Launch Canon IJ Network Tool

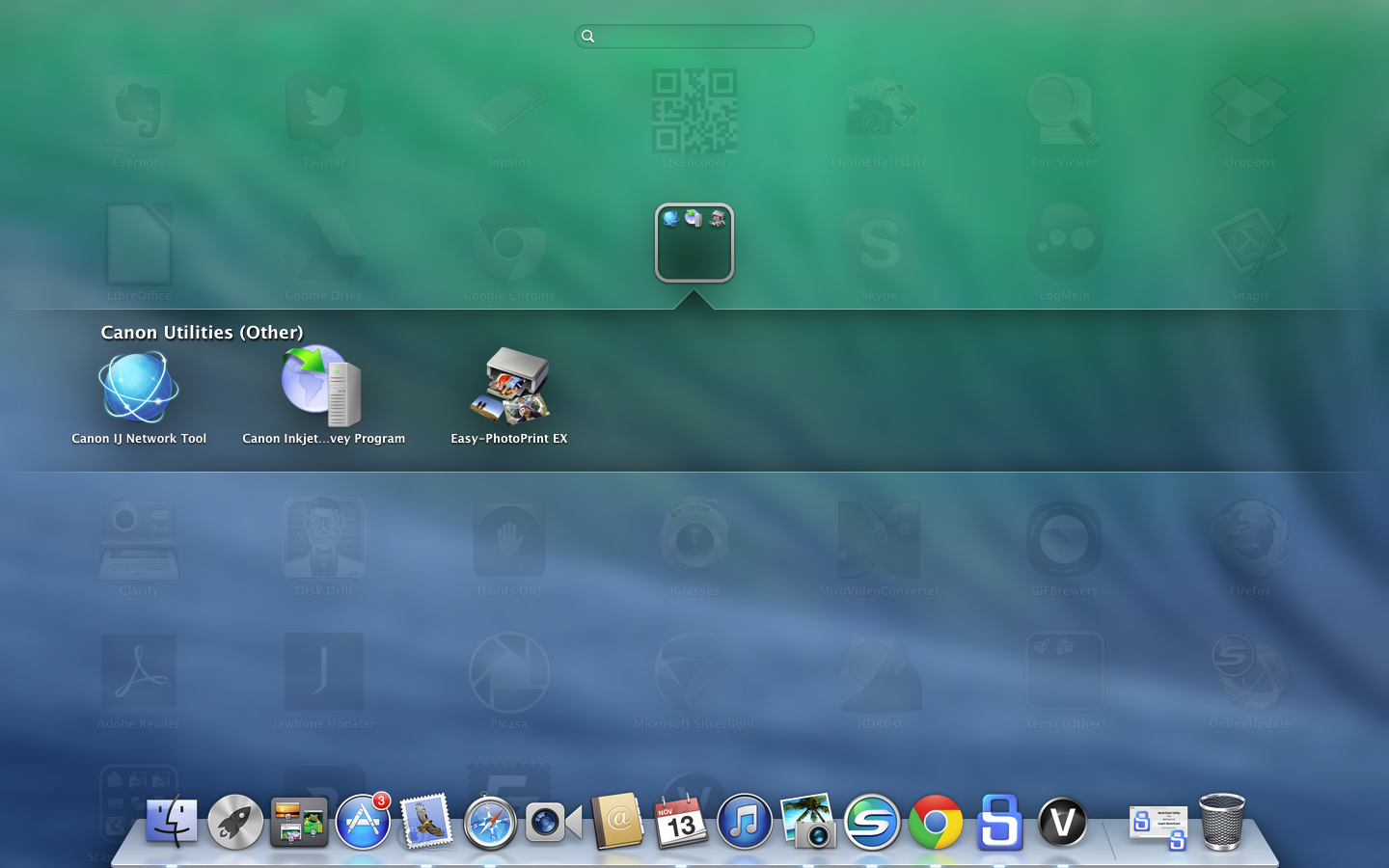coord(139,388)
